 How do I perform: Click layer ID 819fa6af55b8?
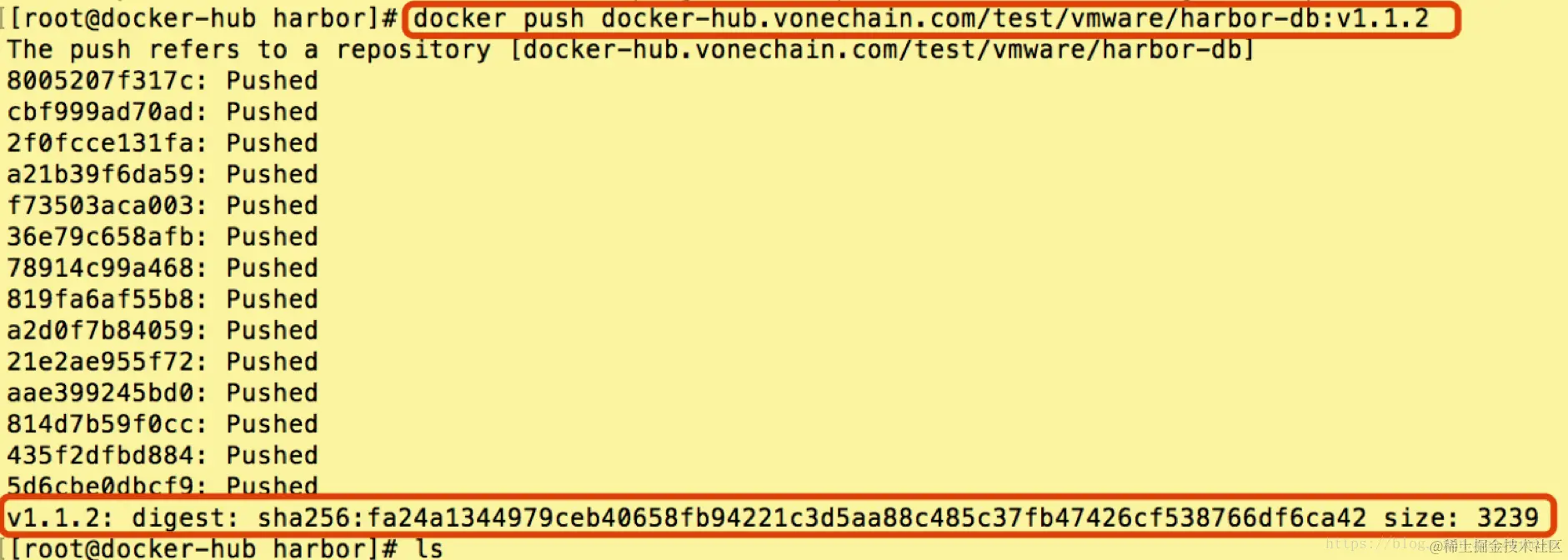[105, 299]
